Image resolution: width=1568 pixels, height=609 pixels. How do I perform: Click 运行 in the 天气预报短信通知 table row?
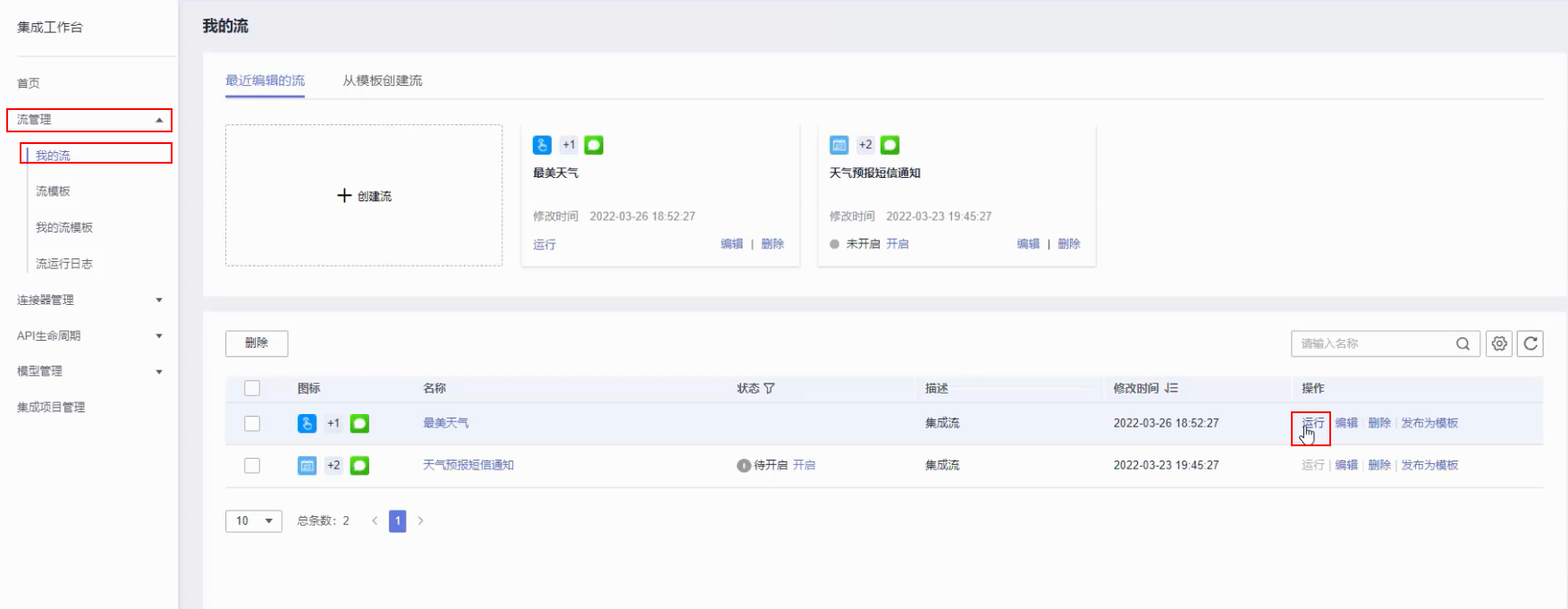pyautogui.click(x=1313, y=465)
